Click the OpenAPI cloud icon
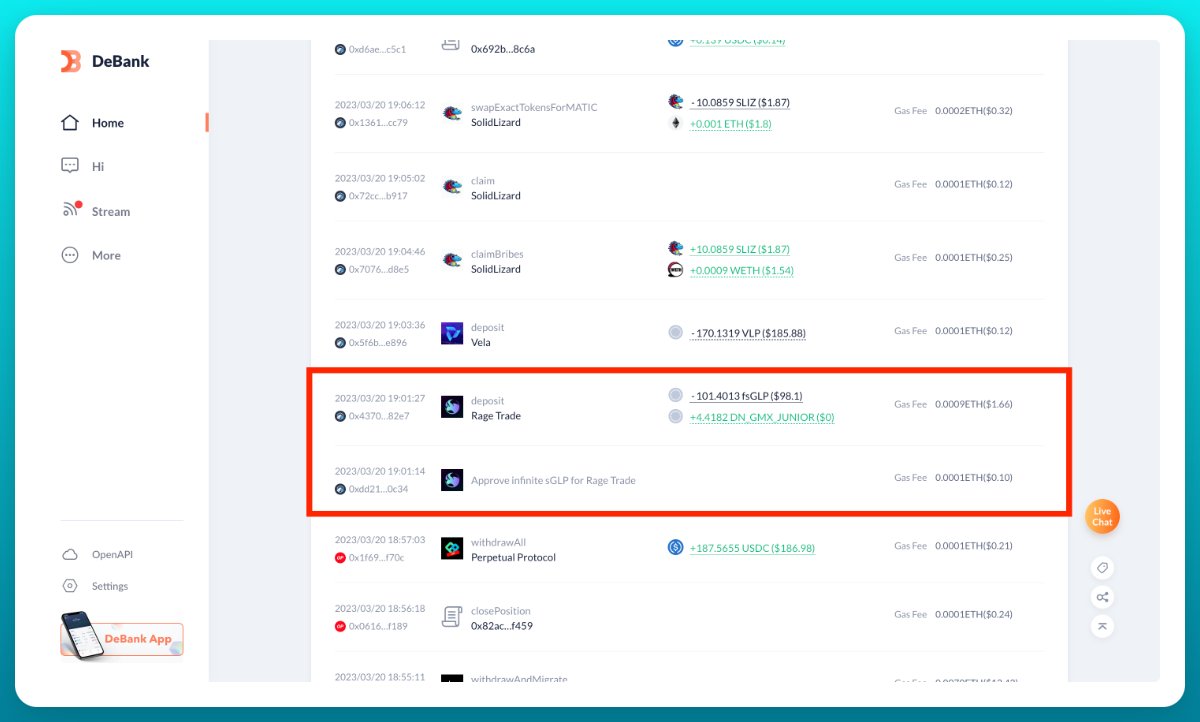 [x=70, y=554]
